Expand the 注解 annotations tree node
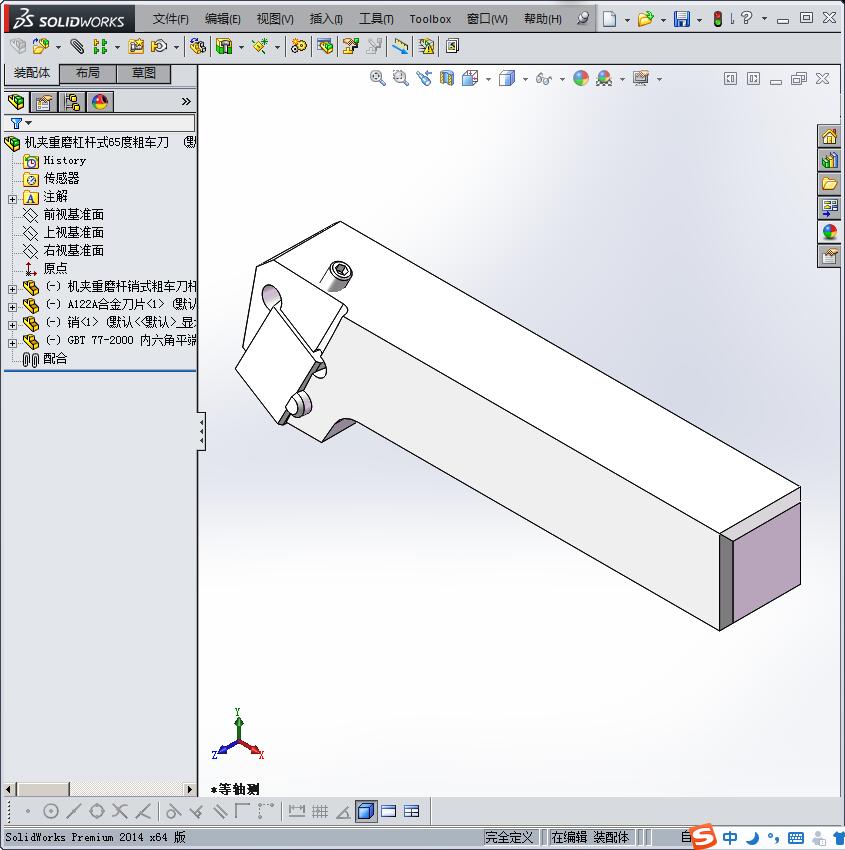The width and height of the screenshot is (845, 850). 12,199
